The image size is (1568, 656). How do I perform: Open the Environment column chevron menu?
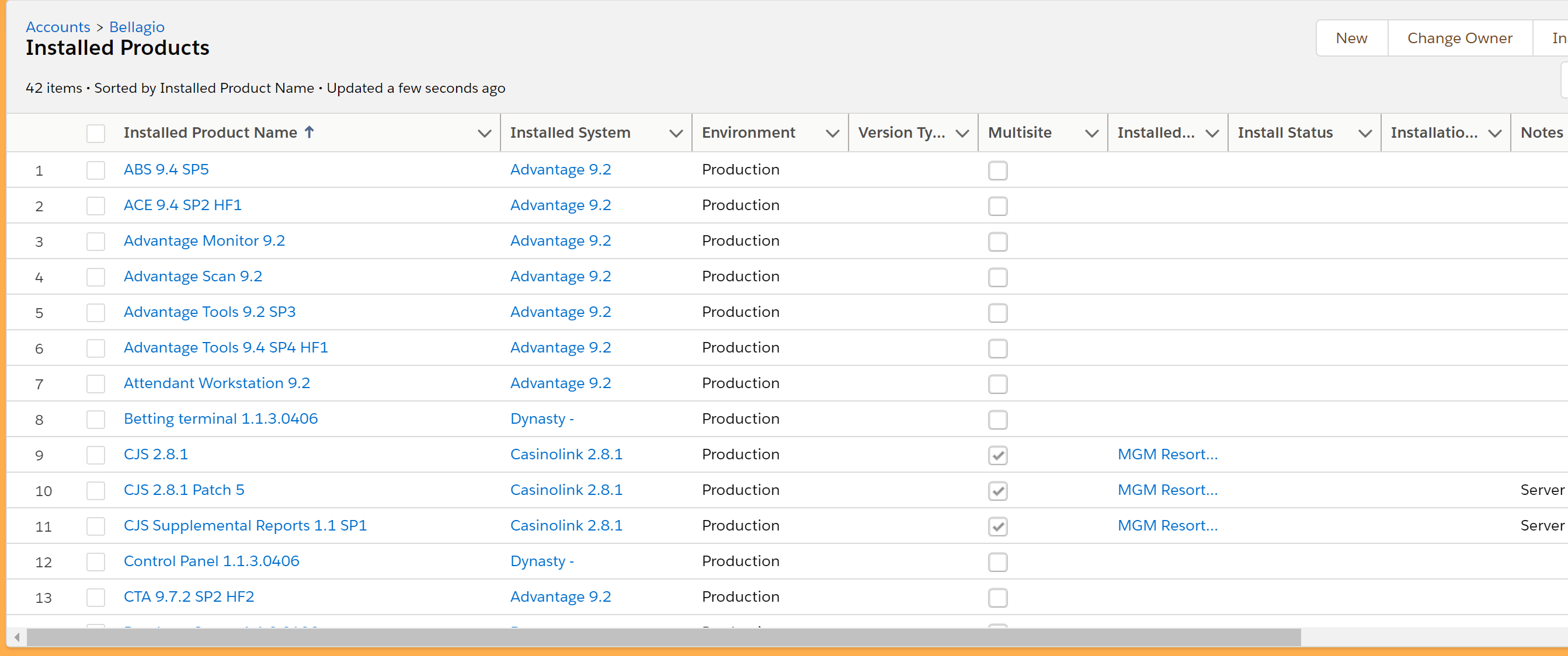[x=832, y=133]
